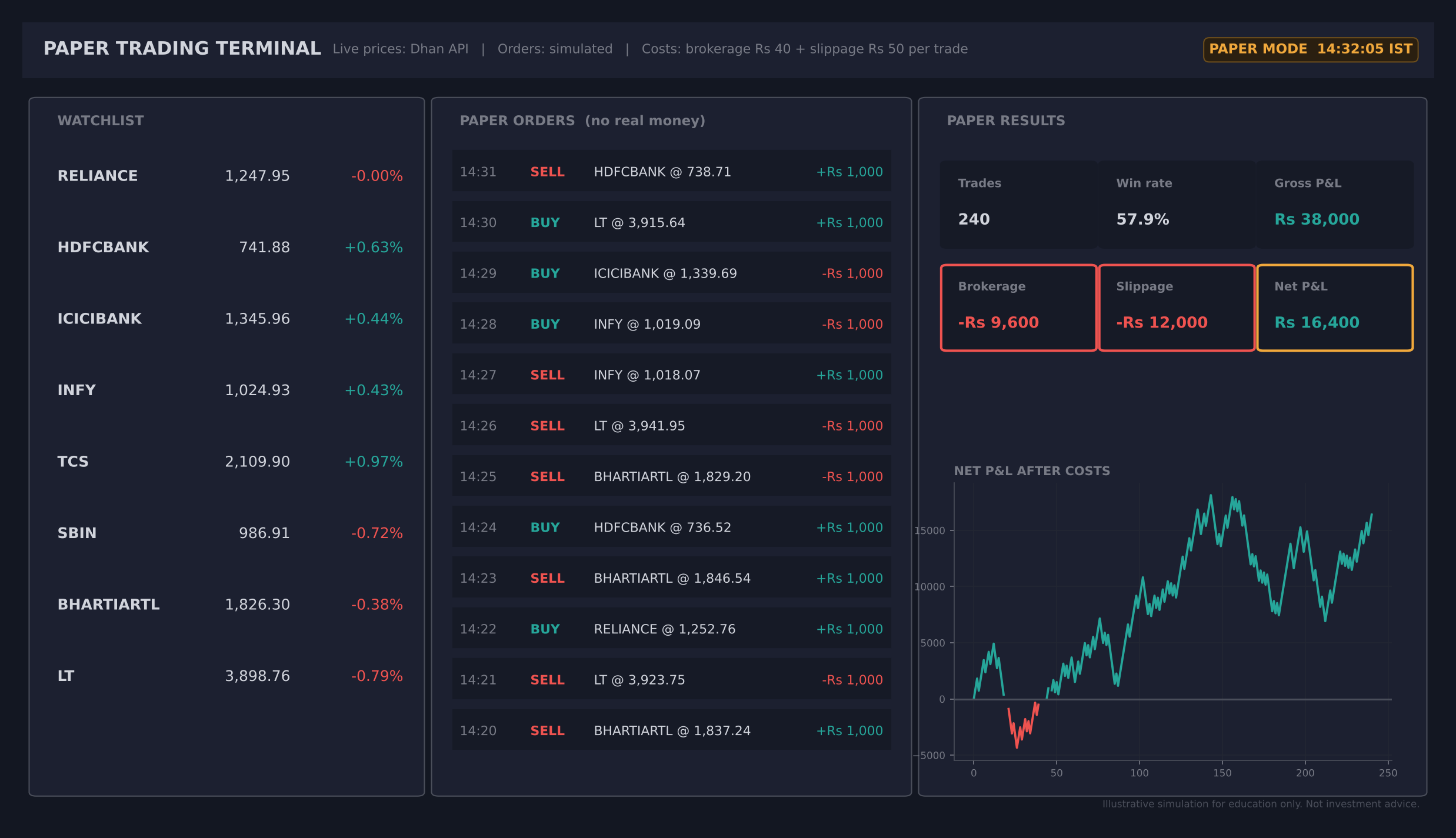
Task: Select HDFCBANK in the watchlist
Action: [x=103, y=248]
